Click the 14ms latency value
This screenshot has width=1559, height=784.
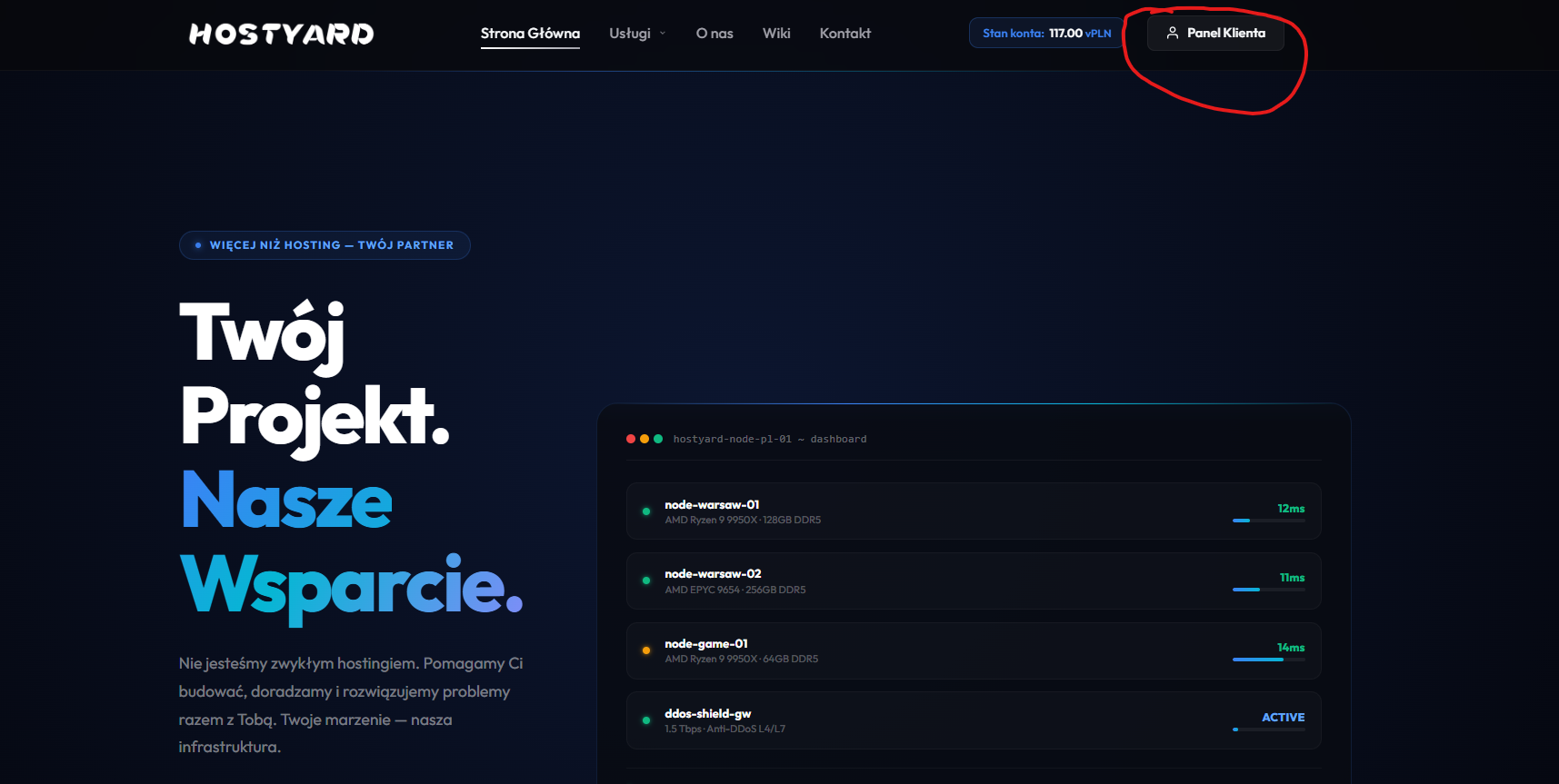(x=1291, y=648)
